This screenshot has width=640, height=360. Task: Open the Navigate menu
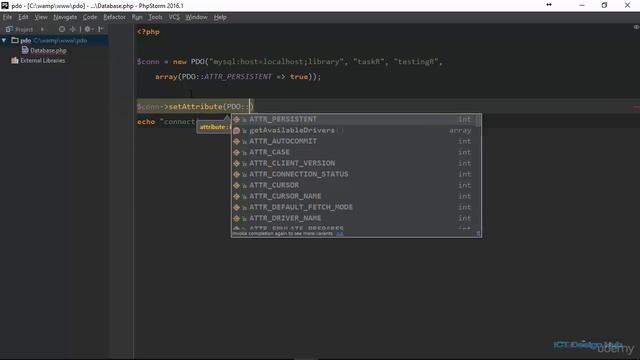click(65, 17)
